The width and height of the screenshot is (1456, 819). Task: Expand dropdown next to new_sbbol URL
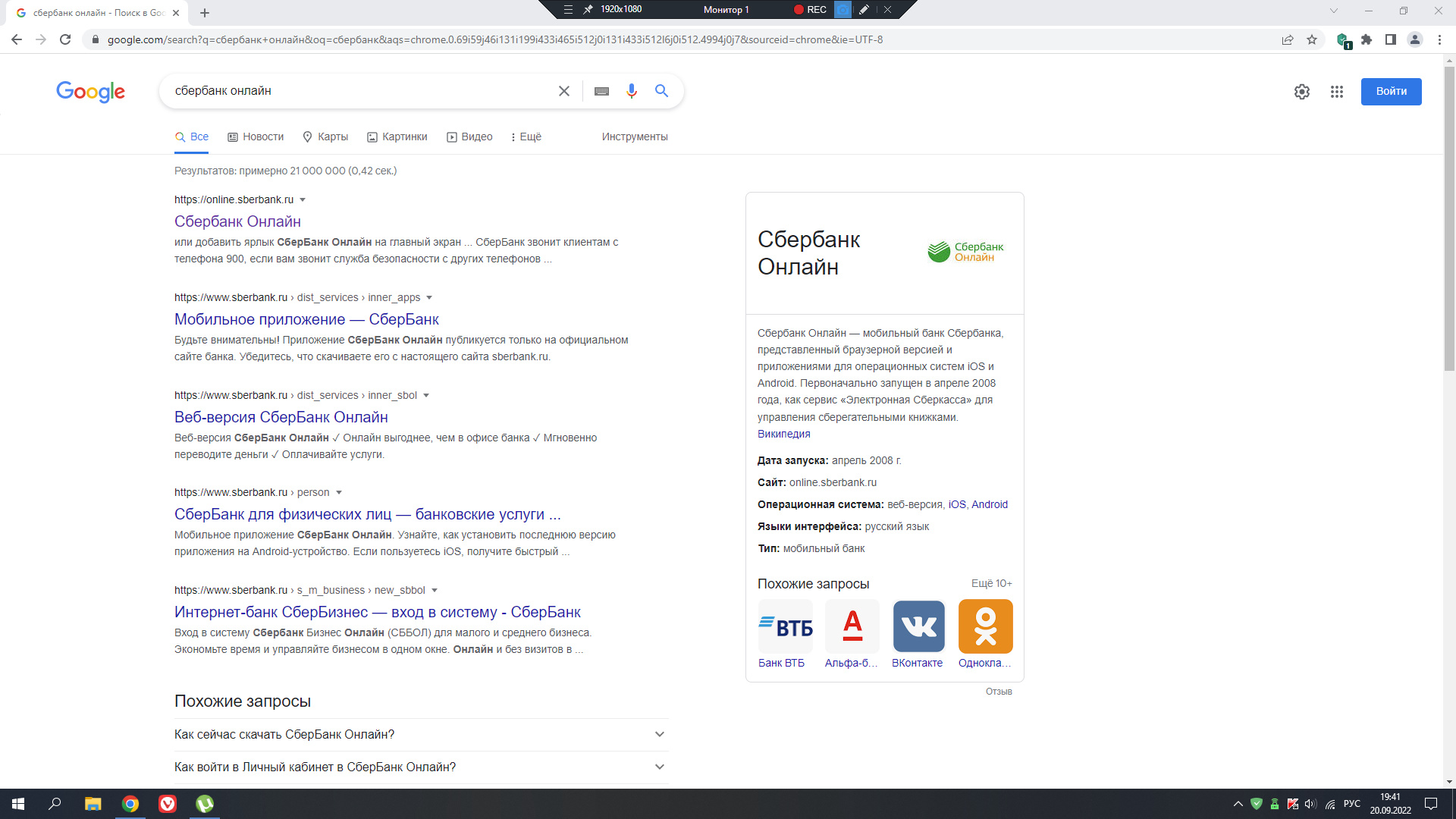click(x=435, y=591)
